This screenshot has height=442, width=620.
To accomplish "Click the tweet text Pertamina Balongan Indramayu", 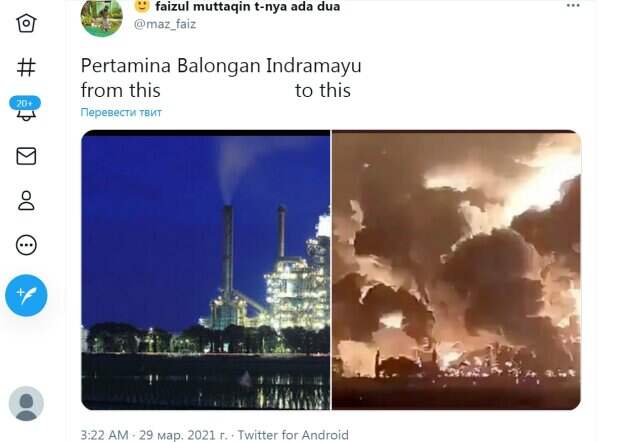I will (221, 66).
